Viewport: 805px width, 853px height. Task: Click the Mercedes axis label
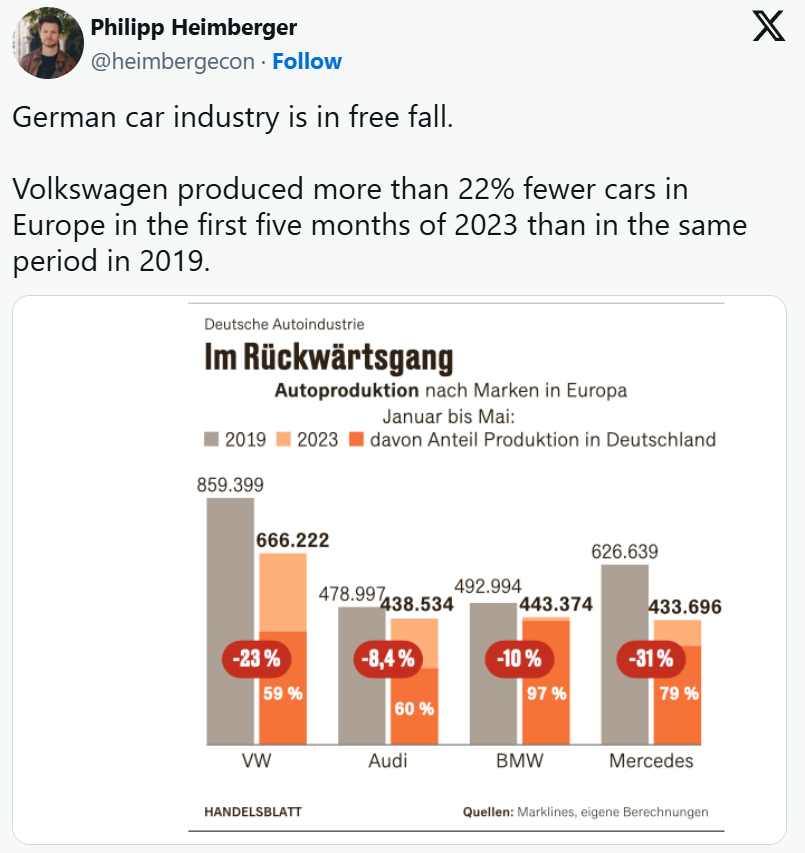tap(651, 762)
